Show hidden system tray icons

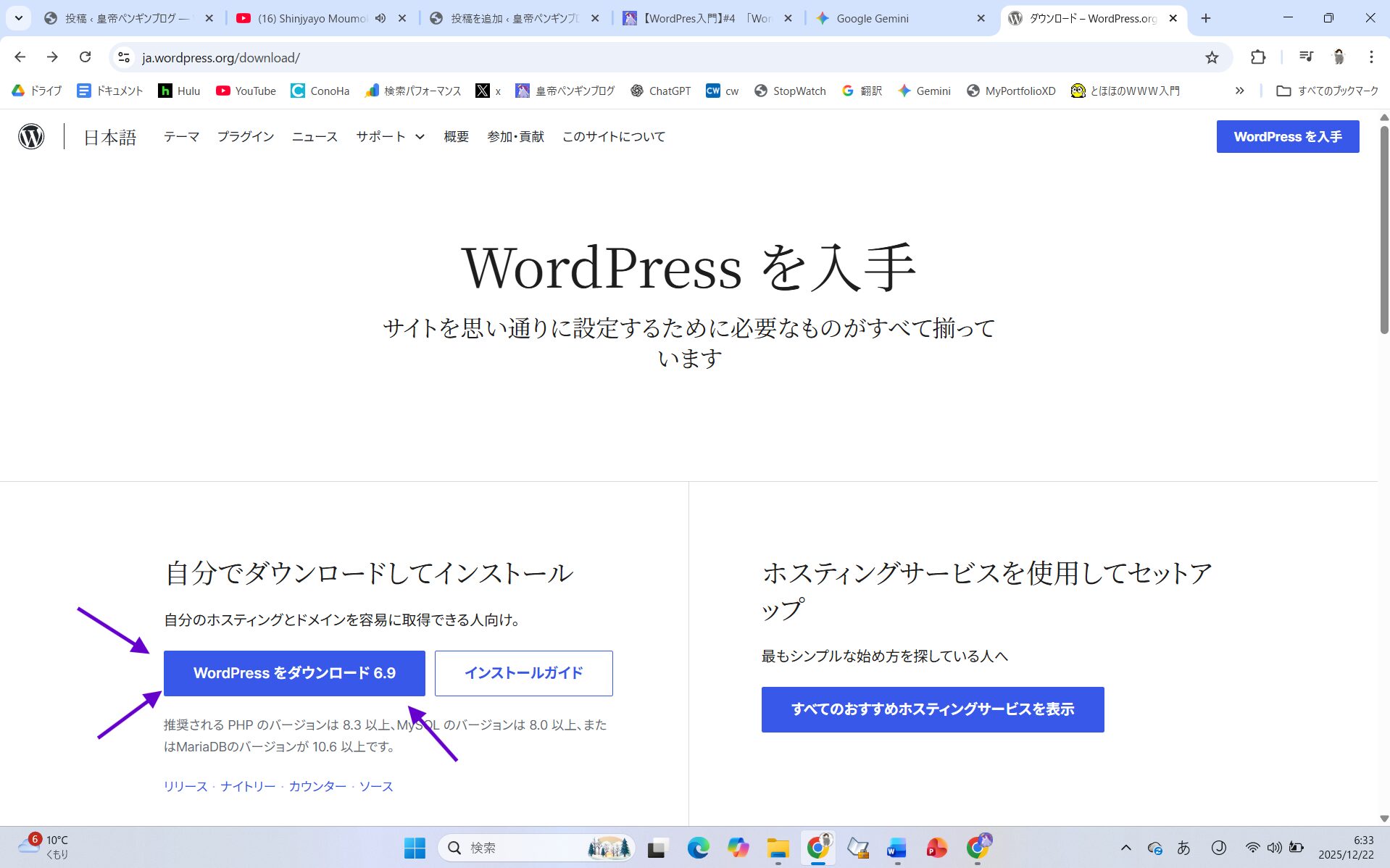point(1125,848)
